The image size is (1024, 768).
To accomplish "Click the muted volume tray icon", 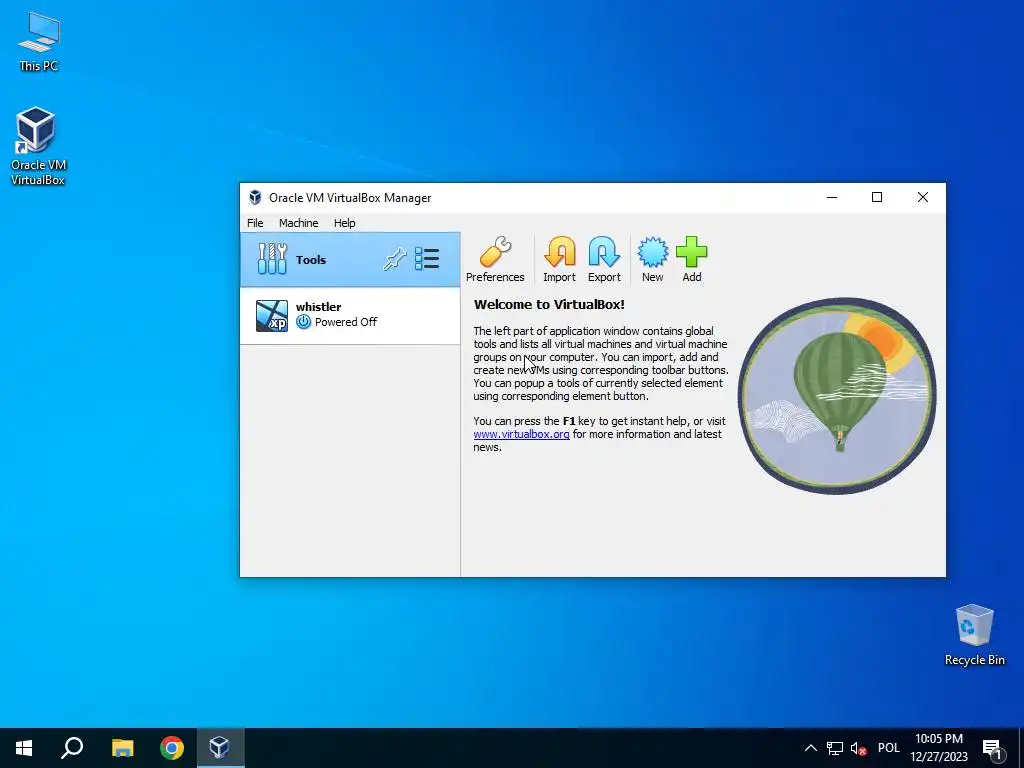I will (859, 748).
